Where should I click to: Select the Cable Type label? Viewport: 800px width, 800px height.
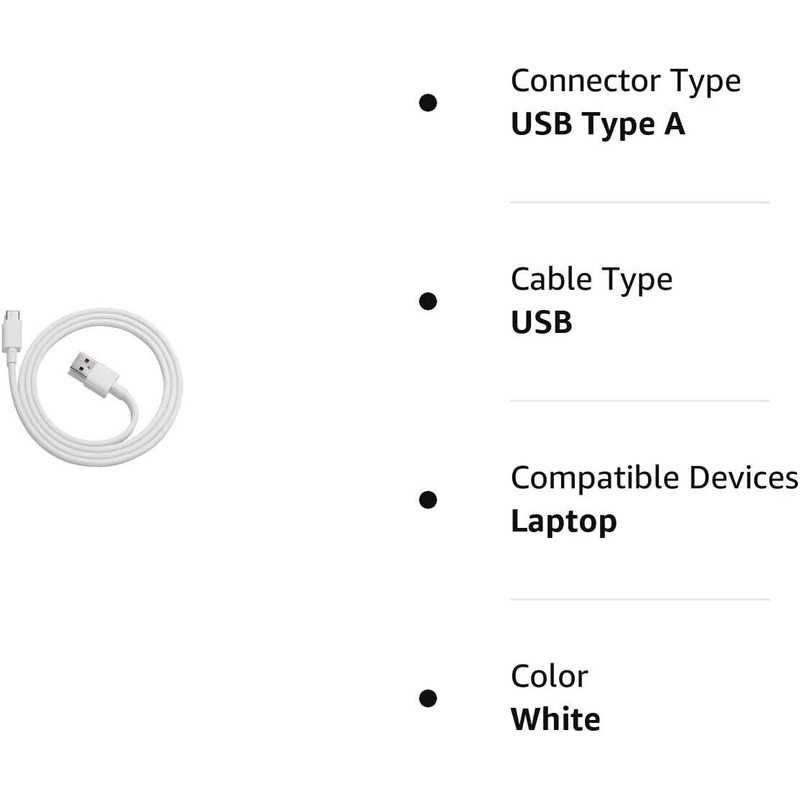[591, 279]
